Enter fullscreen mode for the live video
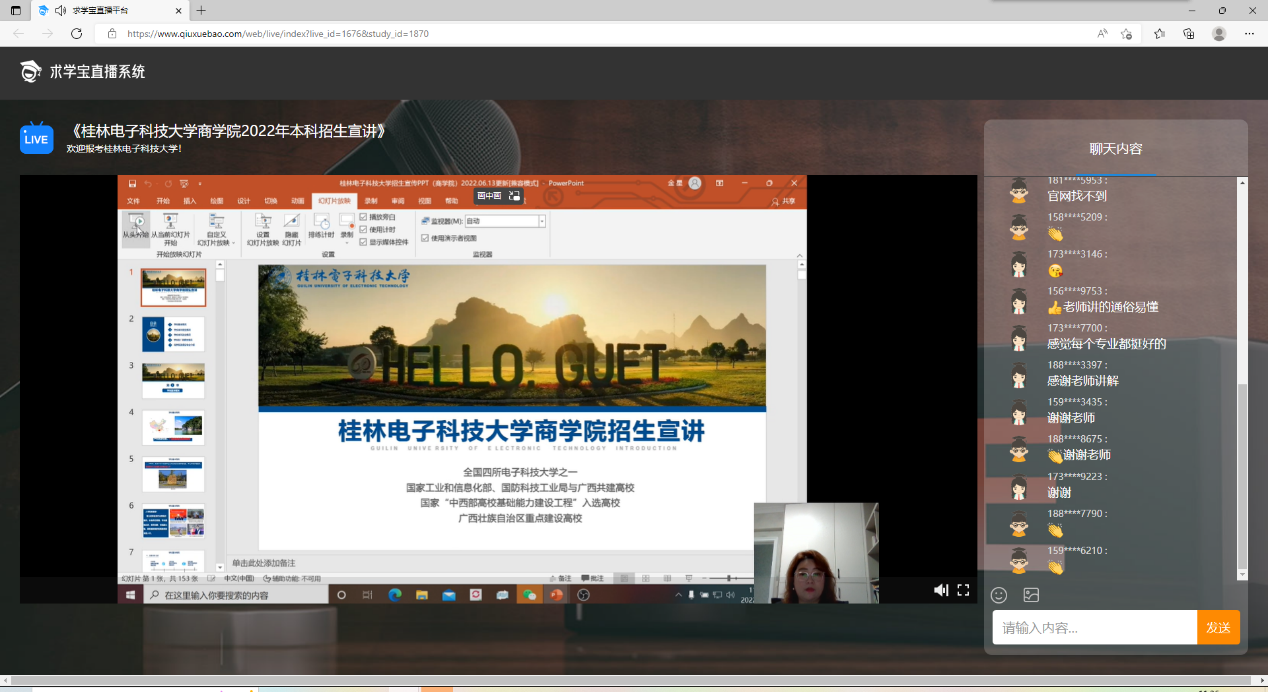The image size is (1268, 692). pyautogui.click(x=963, y=590)
